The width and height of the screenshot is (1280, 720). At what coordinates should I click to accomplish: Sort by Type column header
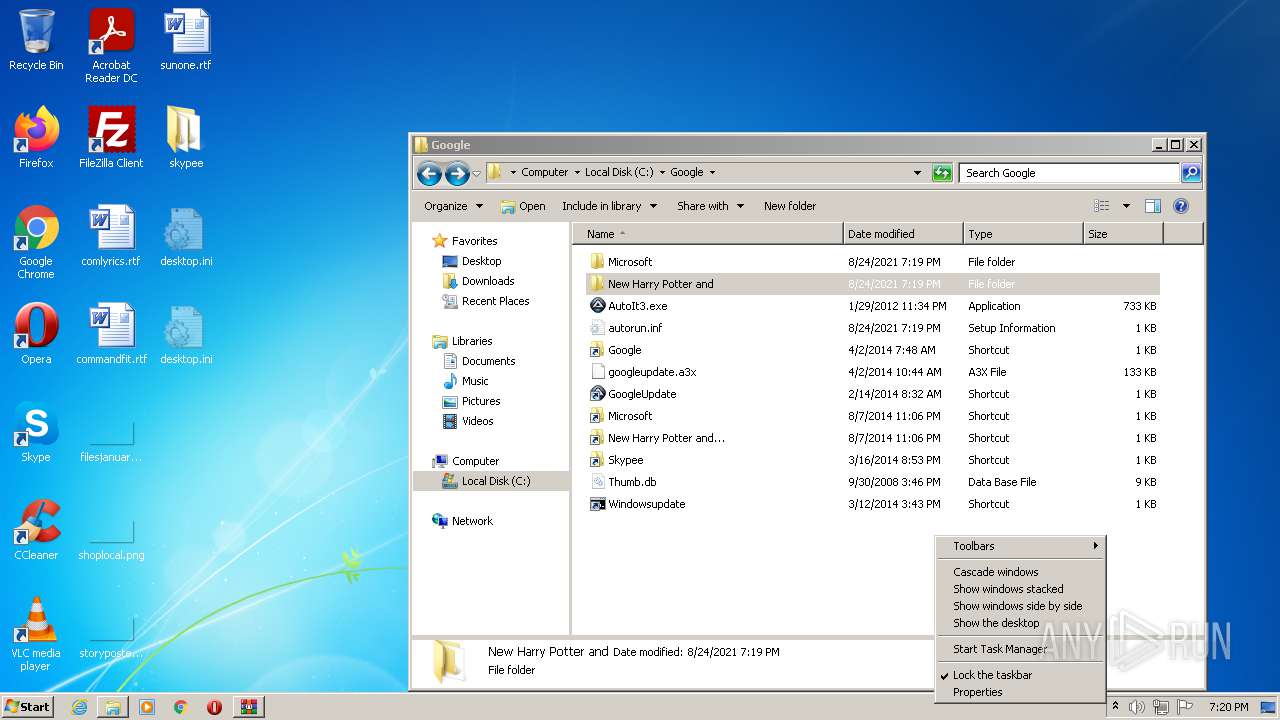[x=1023, y=234]
